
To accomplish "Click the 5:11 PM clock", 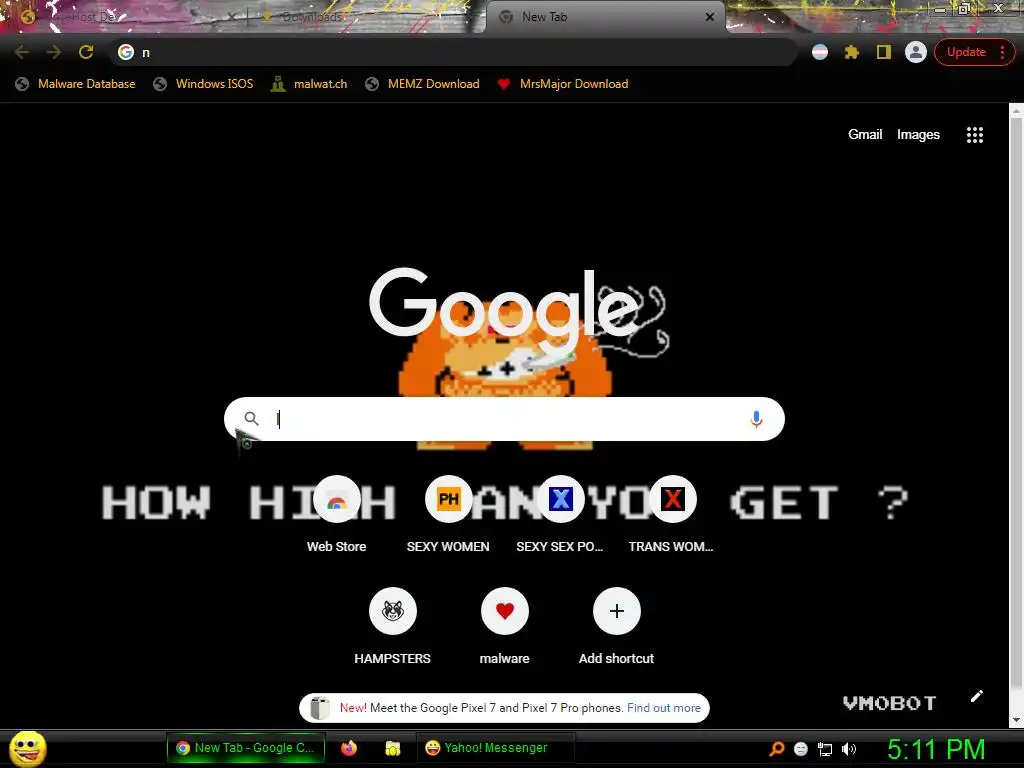I will [936, 749].
